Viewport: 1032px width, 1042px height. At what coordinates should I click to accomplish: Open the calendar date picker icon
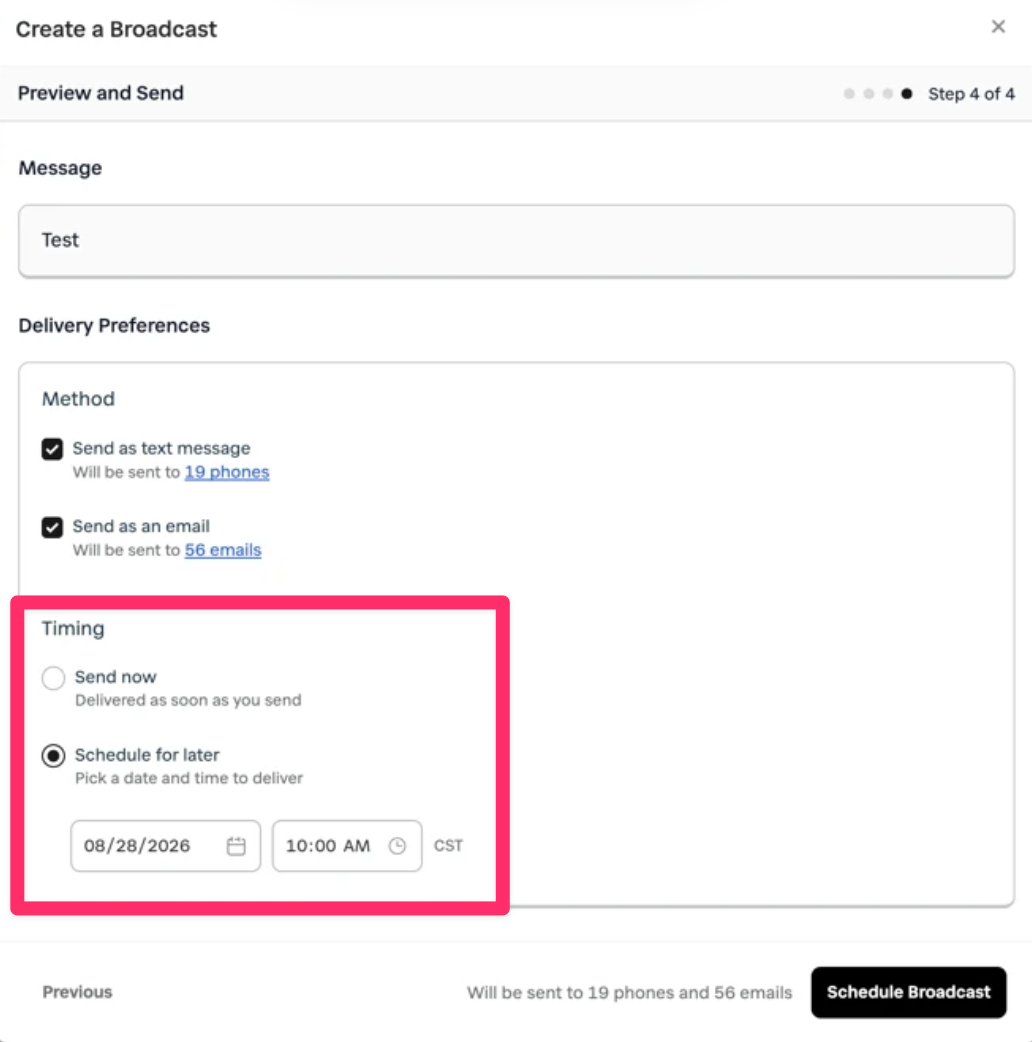click(x=236, y=846)
